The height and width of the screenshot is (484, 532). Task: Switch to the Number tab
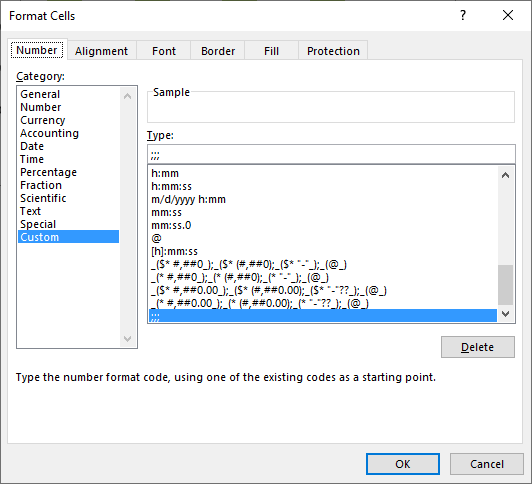click(37, 50)
